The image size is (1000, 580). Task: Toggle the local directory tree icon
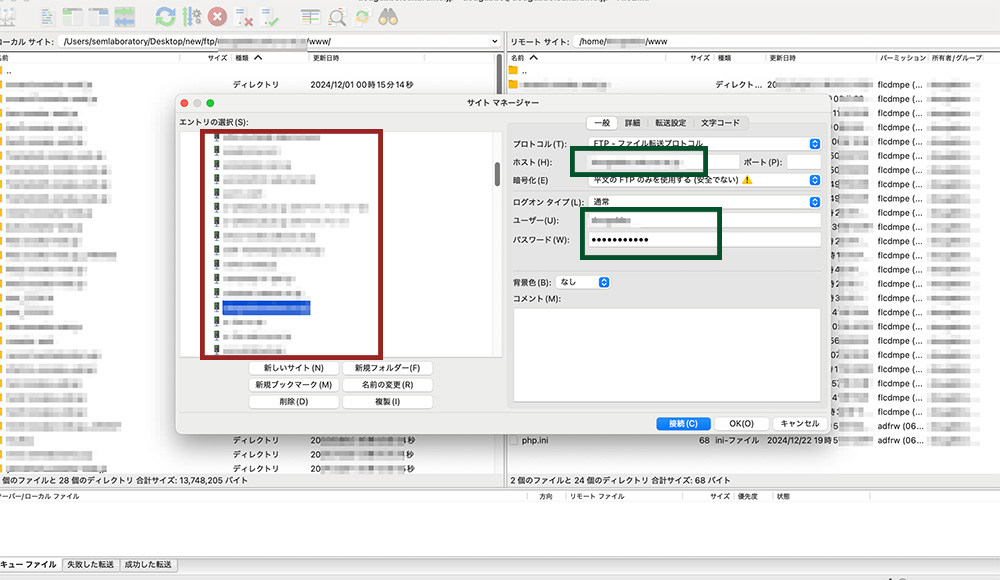coord(72,17)
